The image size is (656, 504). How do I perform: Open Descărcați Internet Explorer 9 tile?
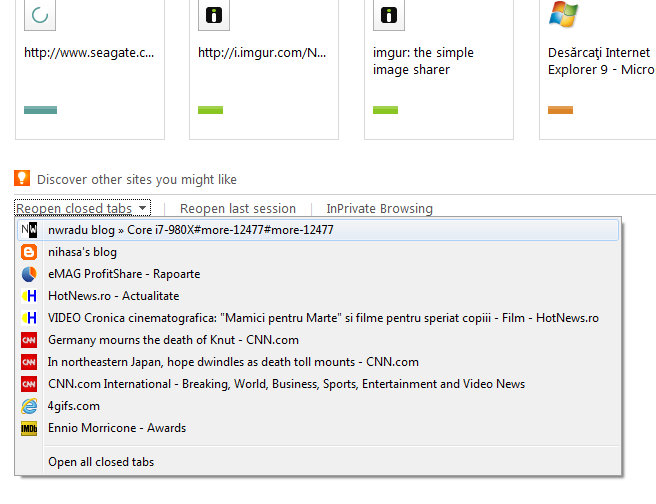click(598, 69)
